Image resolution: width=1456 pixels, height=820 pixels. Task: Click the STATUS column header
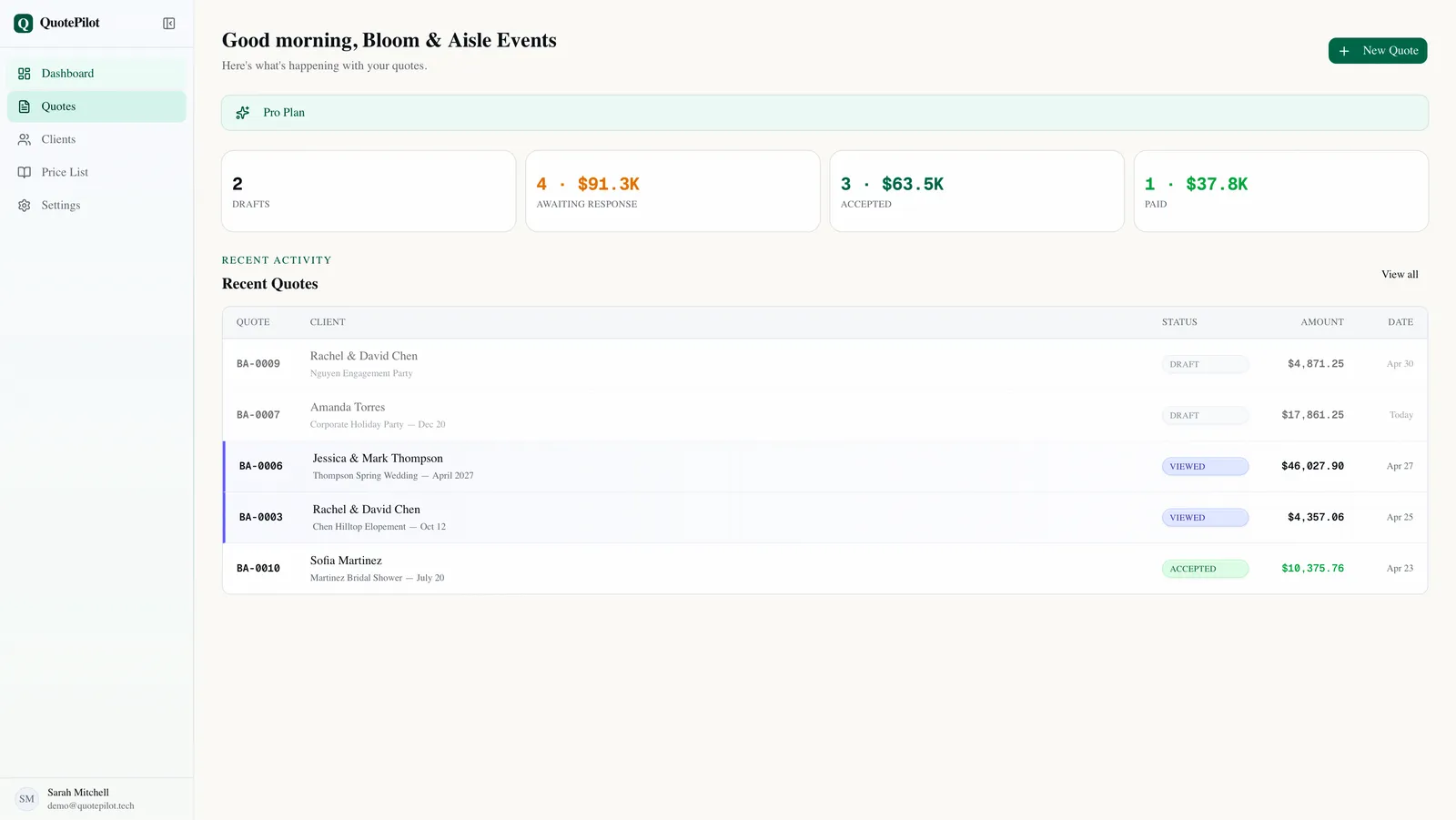point(1179,322)
